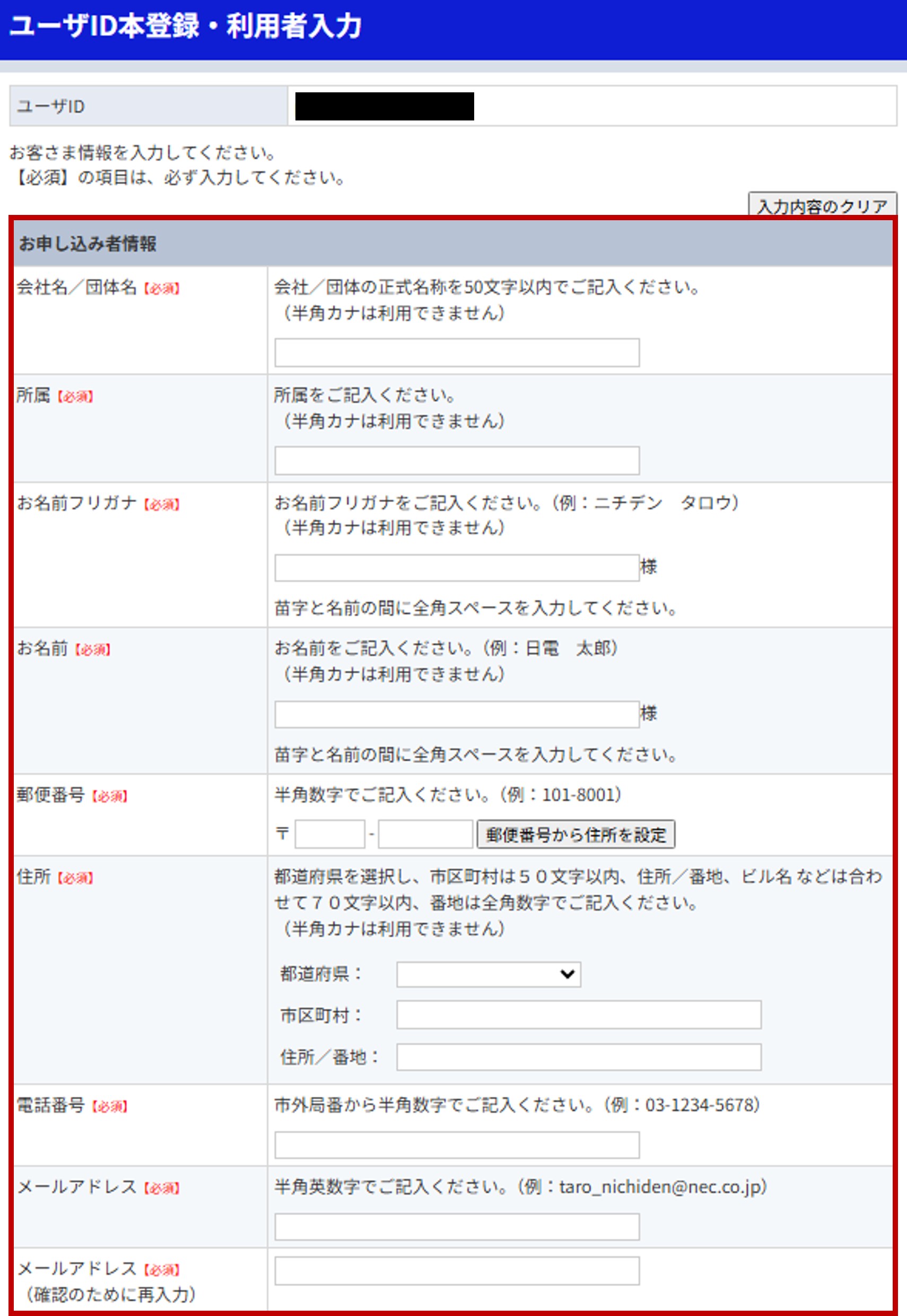Click the お名前 text input

click(x=456, y=713)
